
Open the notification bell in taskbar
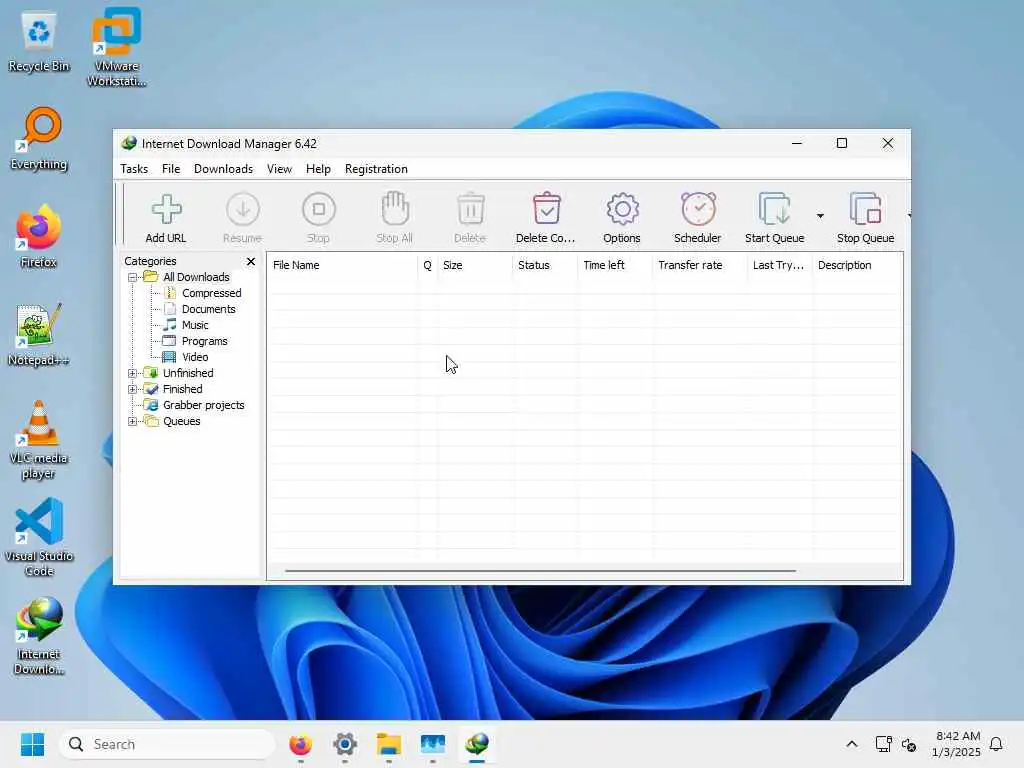pyautogui.click(x=996, y=744)
